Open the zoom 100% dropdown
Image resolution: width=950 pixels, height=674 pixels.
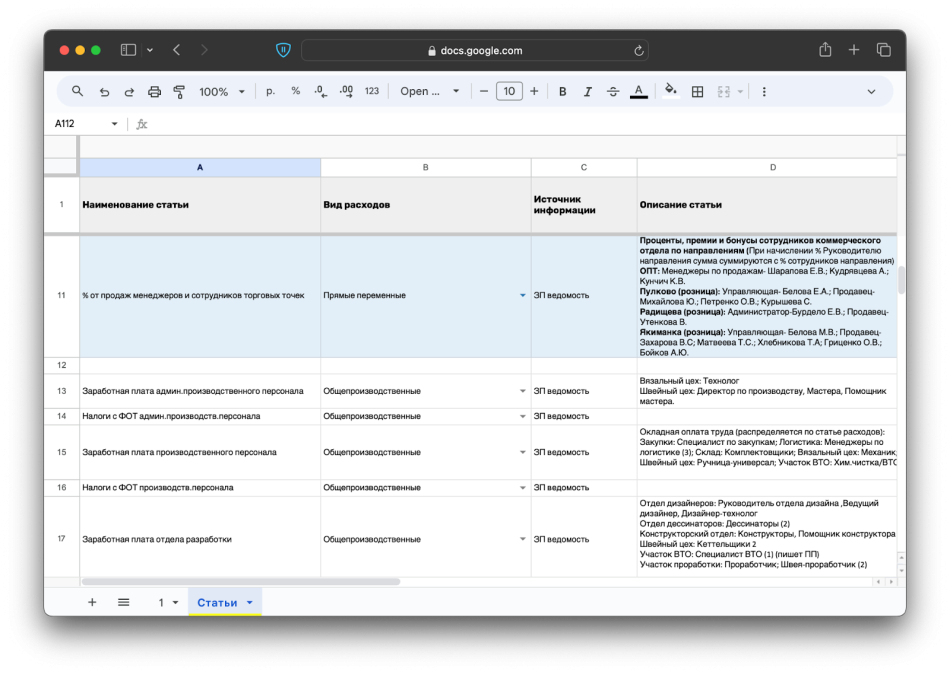tap(221, 91)
